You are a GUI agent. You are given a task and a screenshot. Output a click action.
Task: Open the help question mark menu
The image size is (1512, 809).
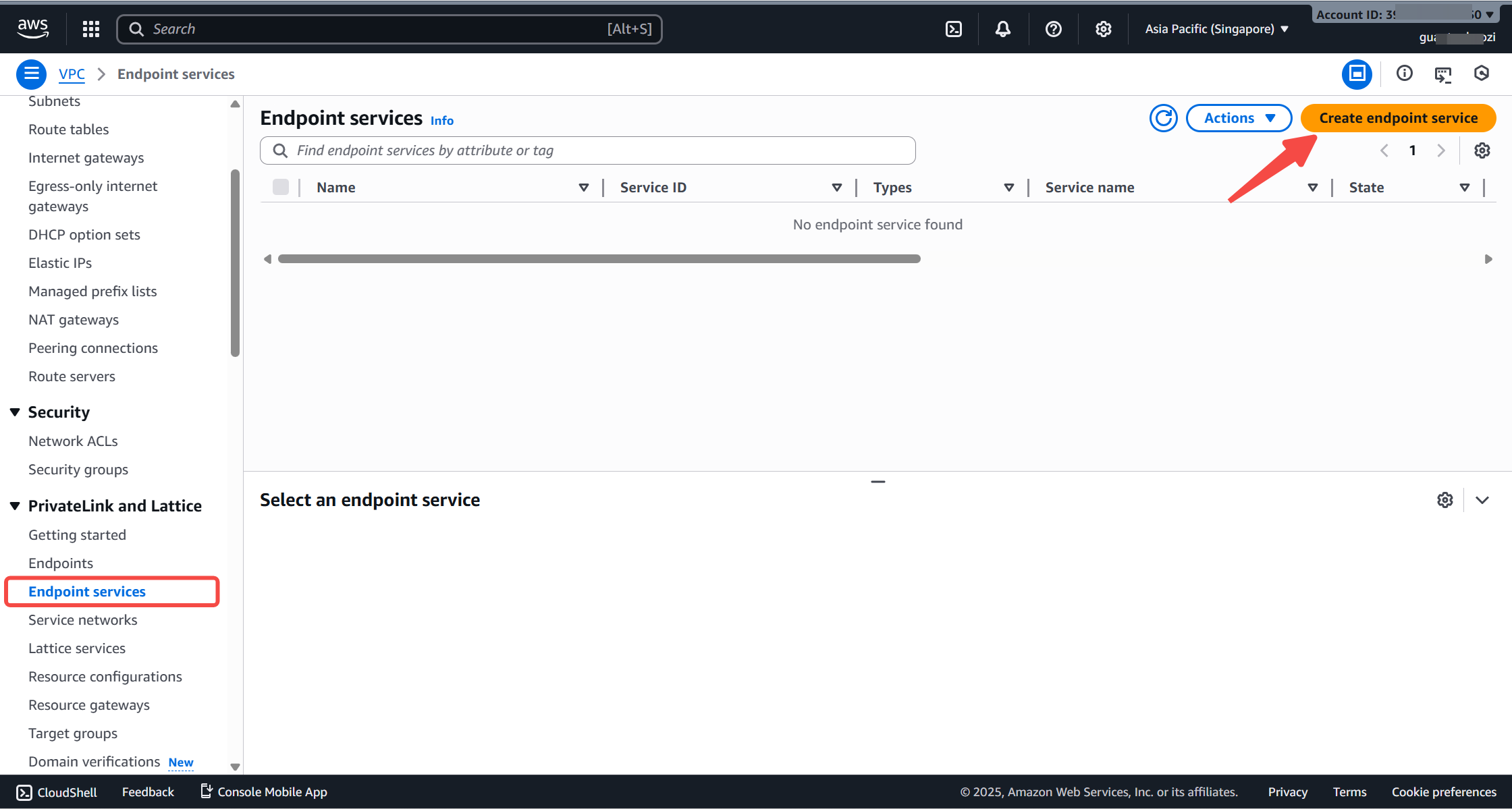[1053, 29]
